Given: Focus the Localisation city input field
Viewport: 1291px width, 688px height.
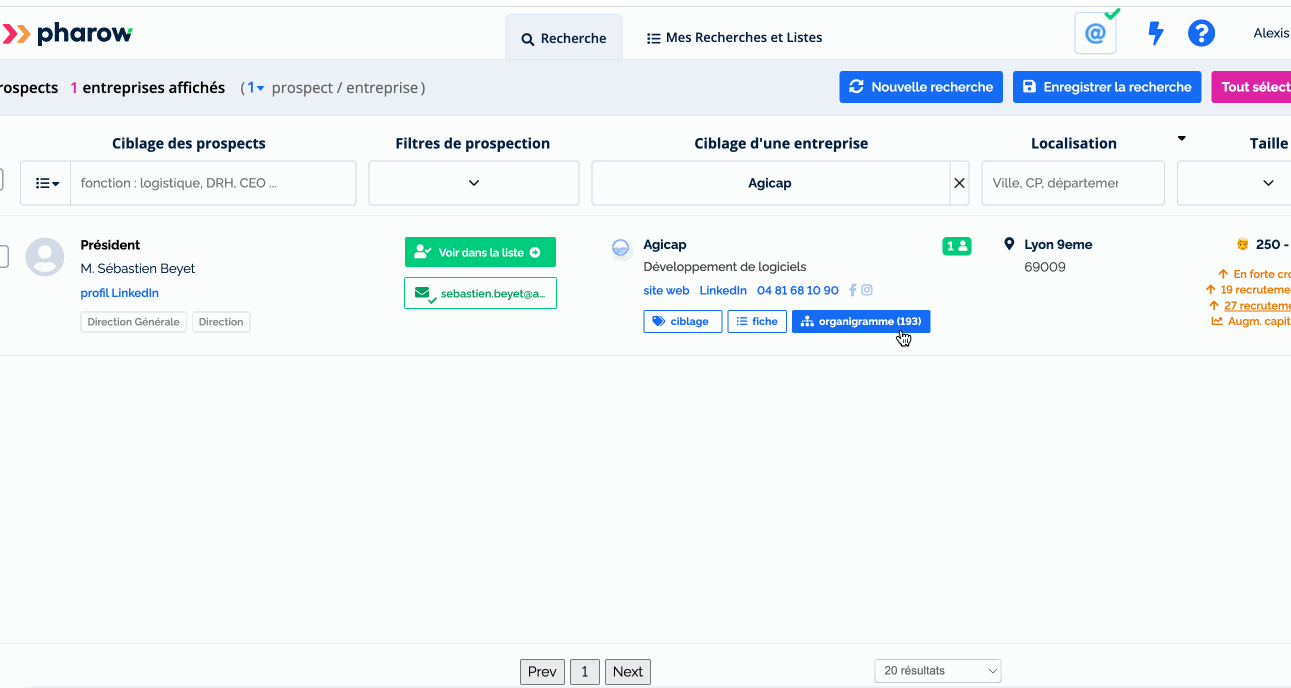Looking at the screenshot, I should [1073, 183].
